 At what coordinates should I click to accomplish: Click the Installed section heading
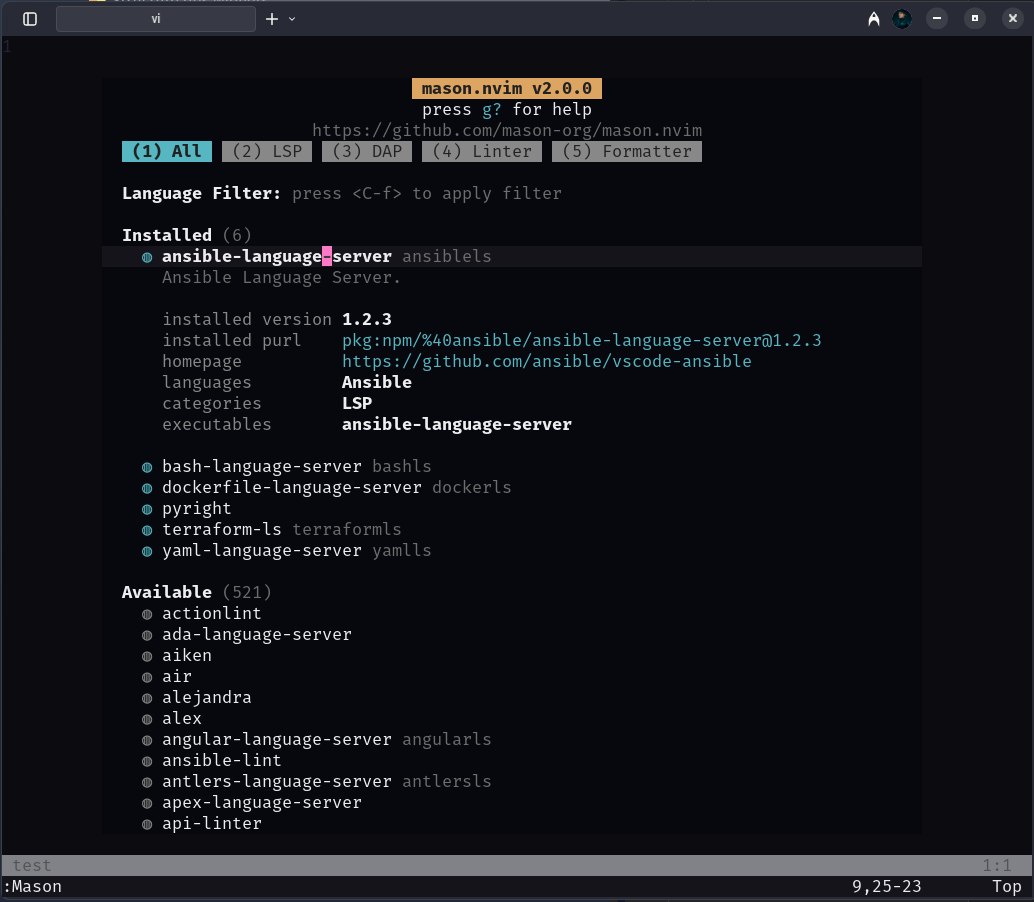coord(167,235)
